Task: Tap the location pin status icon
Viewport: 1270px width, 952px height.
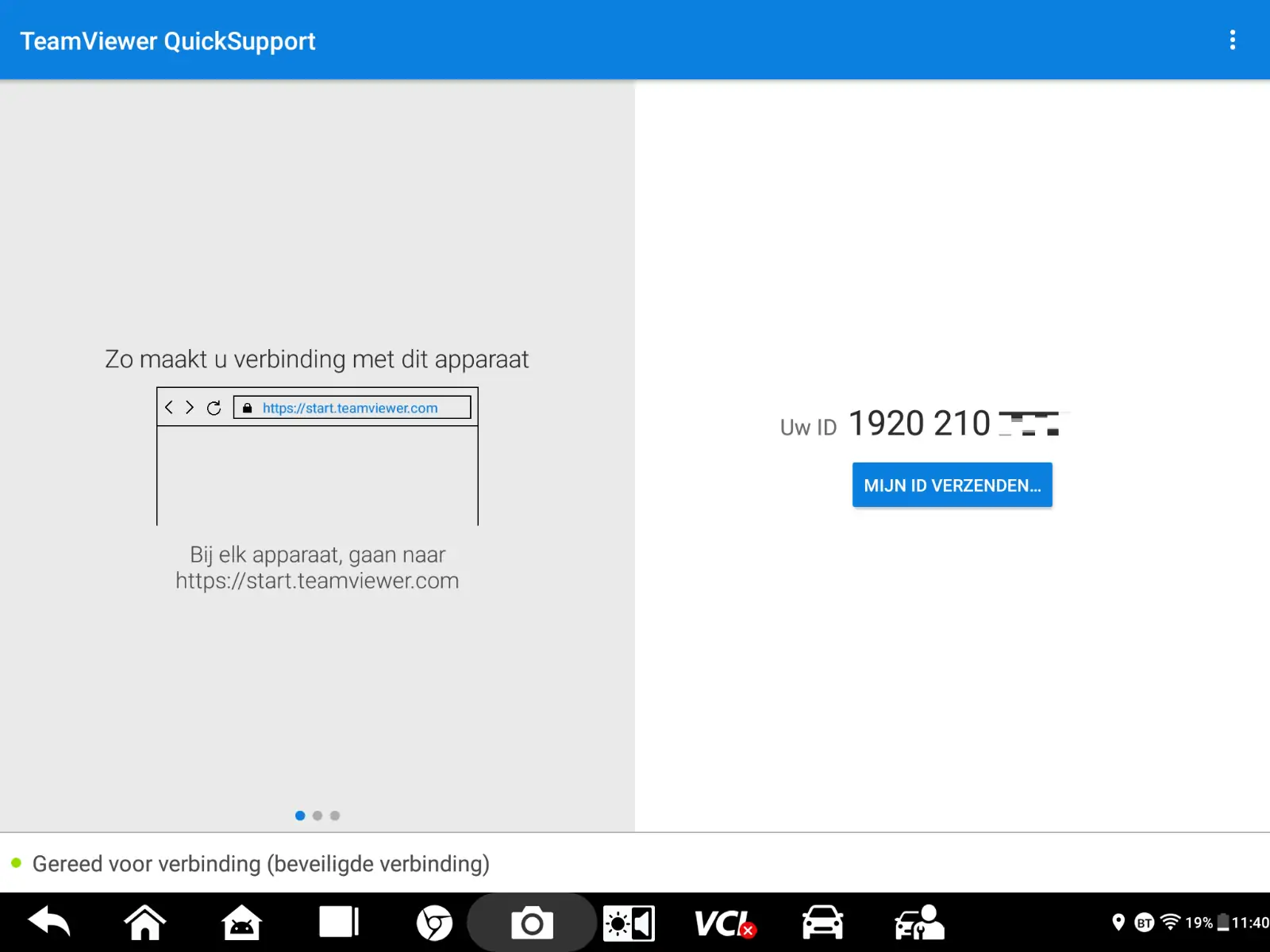Action: coord(1118,922)
